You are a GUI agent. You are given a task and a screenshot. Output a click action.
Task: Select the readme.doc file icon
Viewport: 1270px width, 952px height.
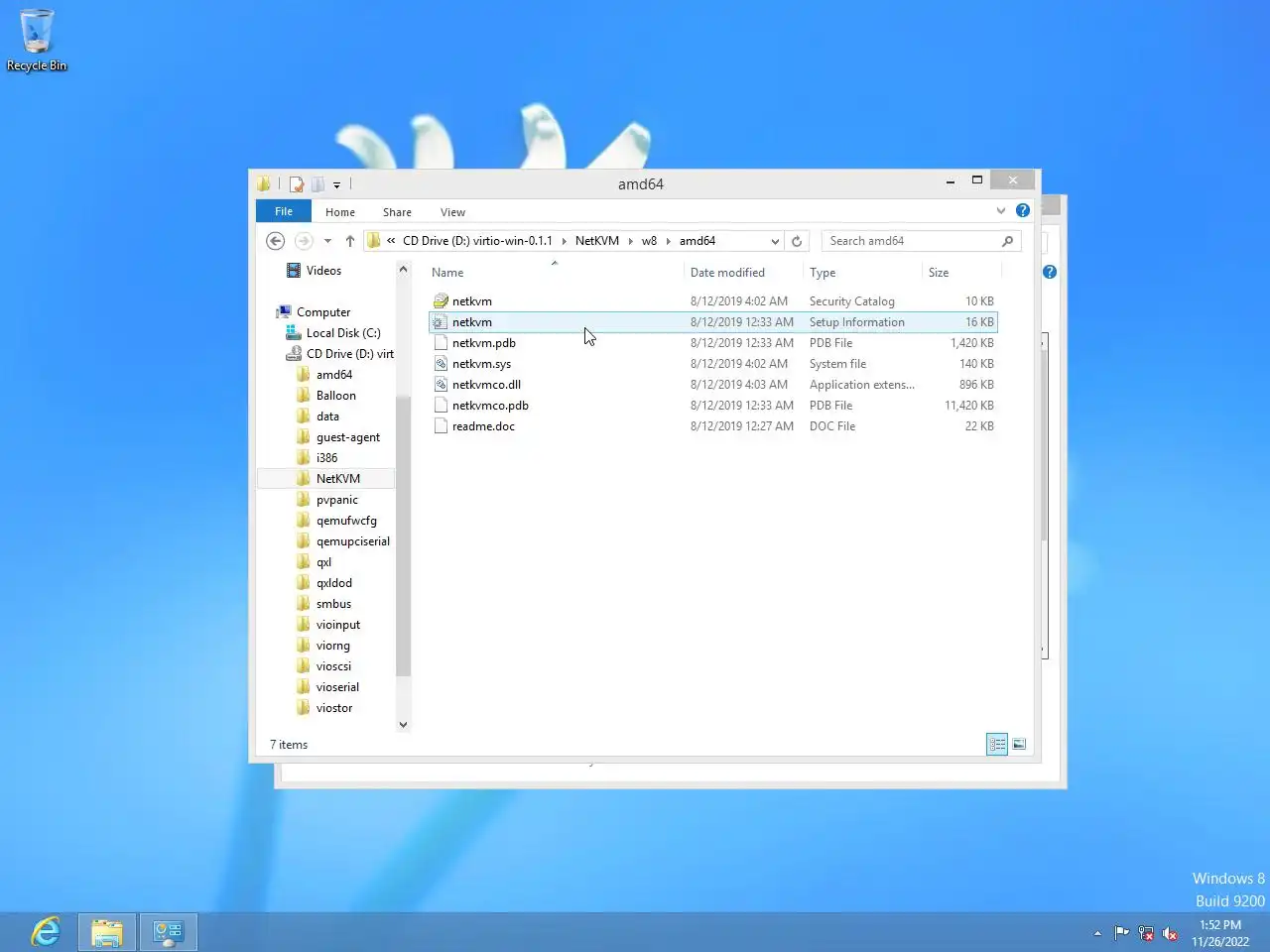pyautogui.click(x=441, y=426)
